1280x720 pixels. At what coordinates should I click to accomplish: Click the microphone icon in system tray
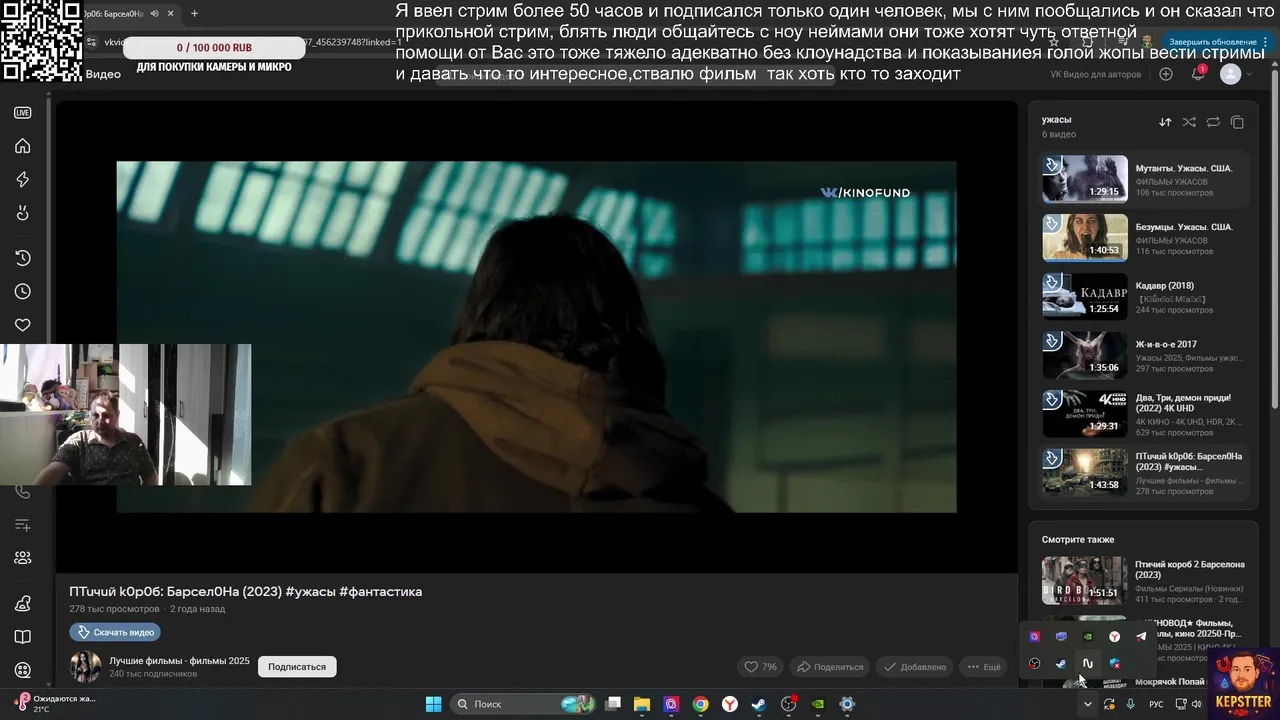click(x=1131, y=704)
